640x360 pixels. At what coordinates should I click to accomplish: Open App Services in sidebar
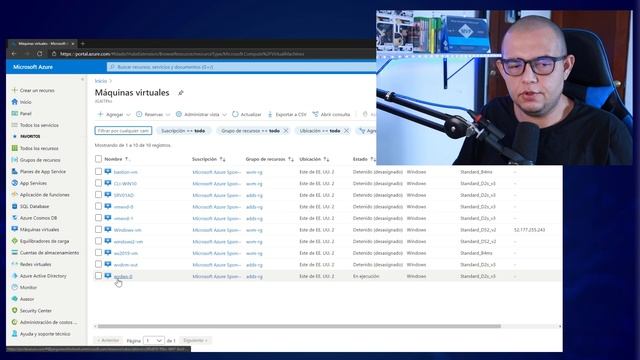pos(33,183)
